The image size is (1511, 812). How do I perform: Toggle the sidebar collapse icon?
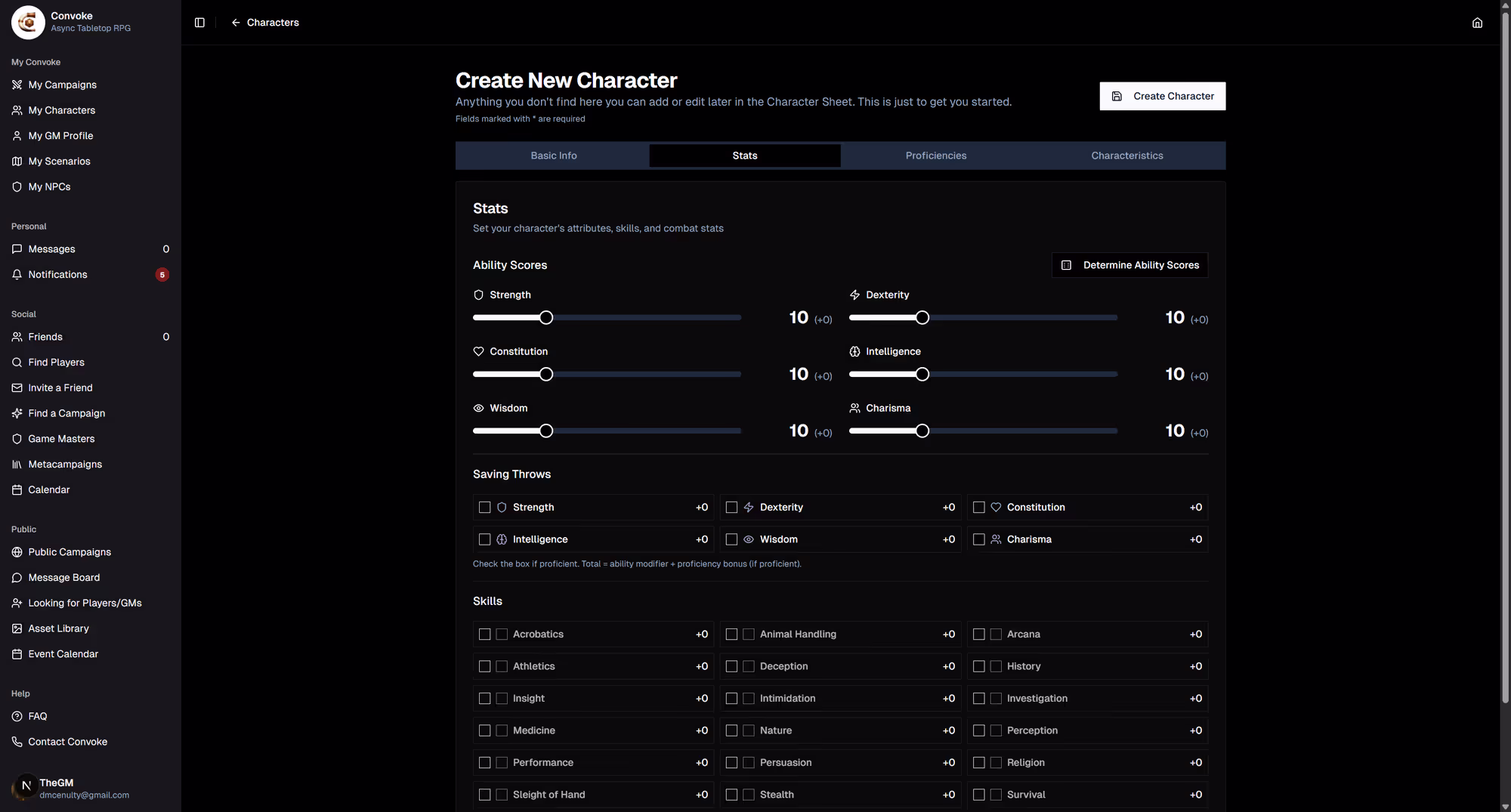[199, 23]
